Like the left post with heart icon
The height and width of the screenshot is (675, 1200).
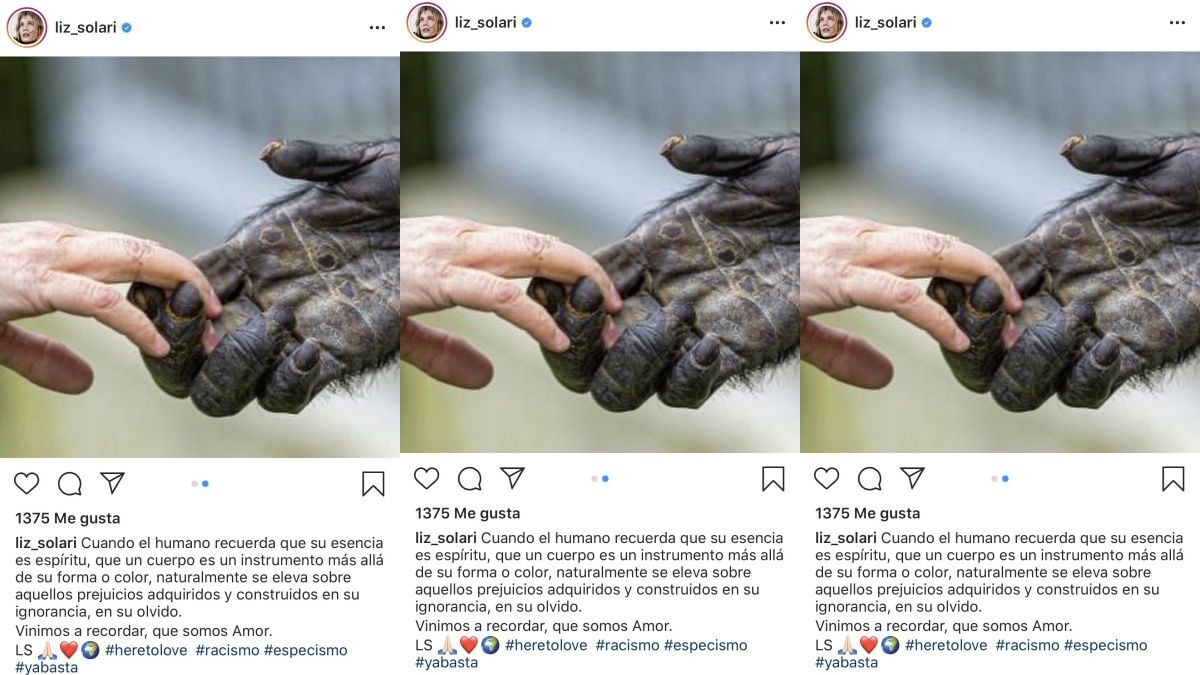[27, 484]
